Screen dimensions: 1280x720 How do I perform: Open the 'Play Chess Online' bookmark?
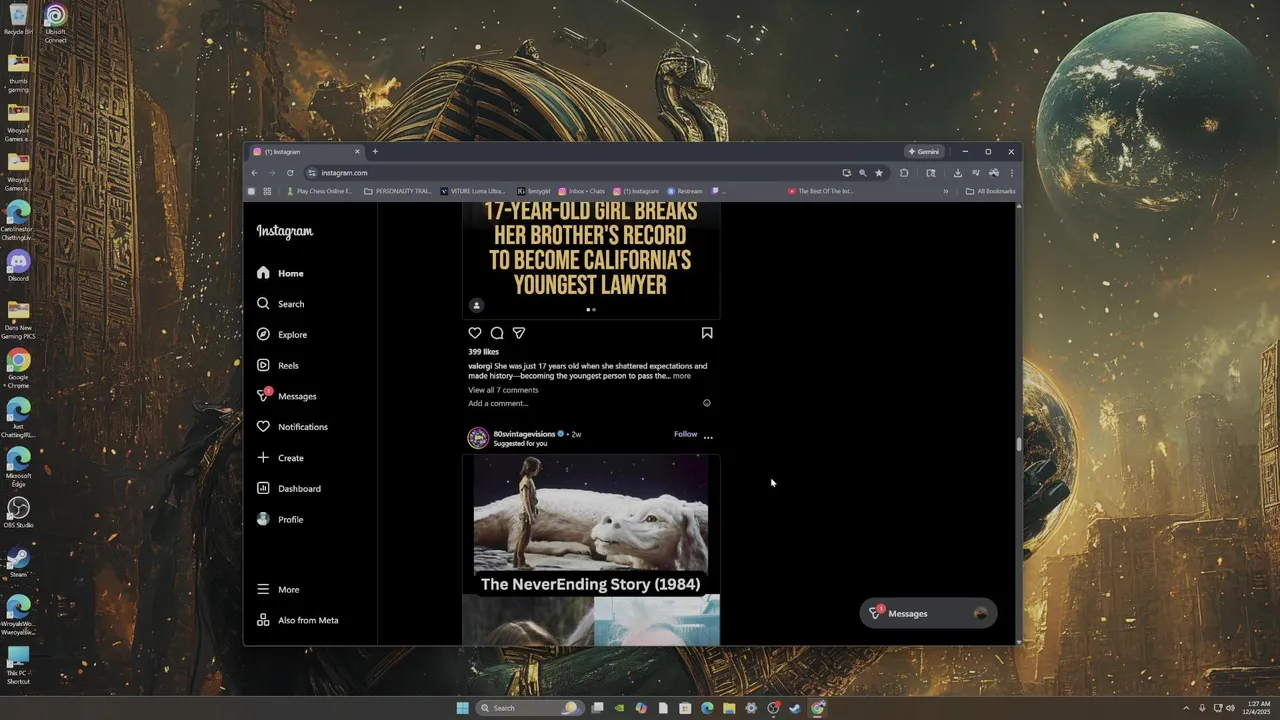[320, 191]
